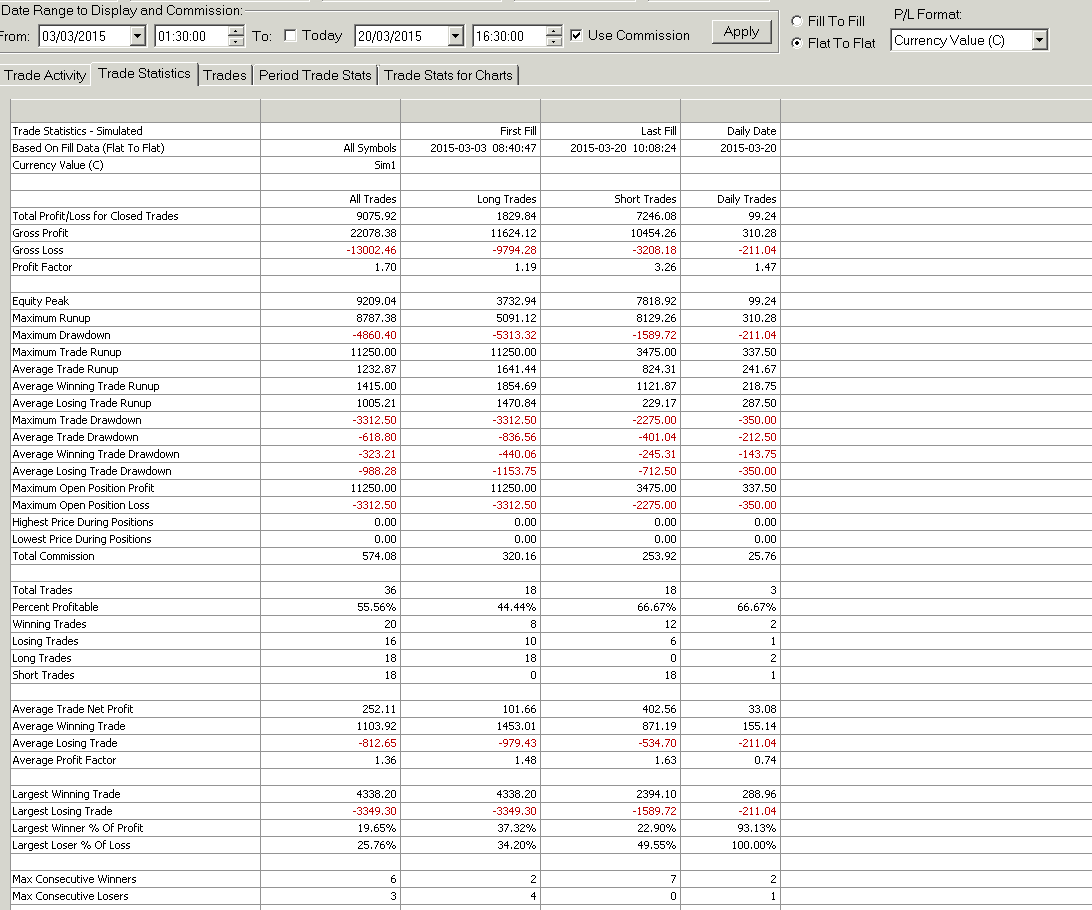This screenshot has width=1092, height=910.
Task: Click the To date 20/03/2015 field
Action: (402, 36)
